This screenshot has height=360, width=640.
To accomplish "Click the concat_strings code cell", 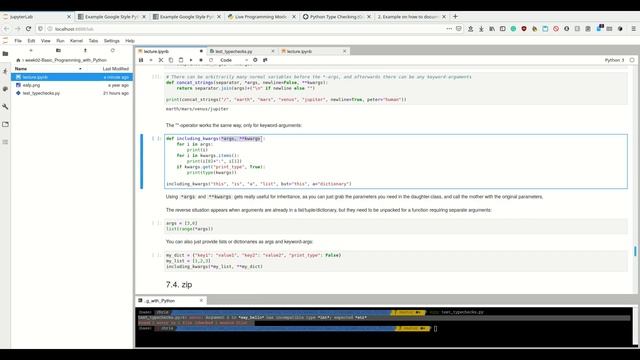I will [x=396, y=88].
